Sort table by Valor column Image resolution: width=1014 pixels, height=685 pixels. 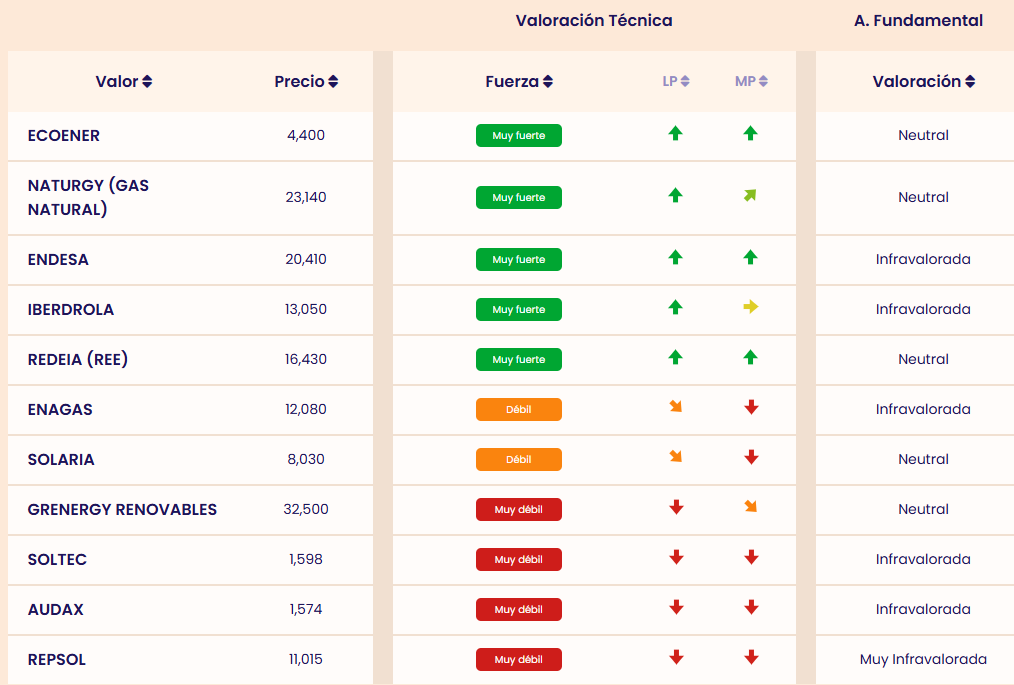click(x=124, y=82)
